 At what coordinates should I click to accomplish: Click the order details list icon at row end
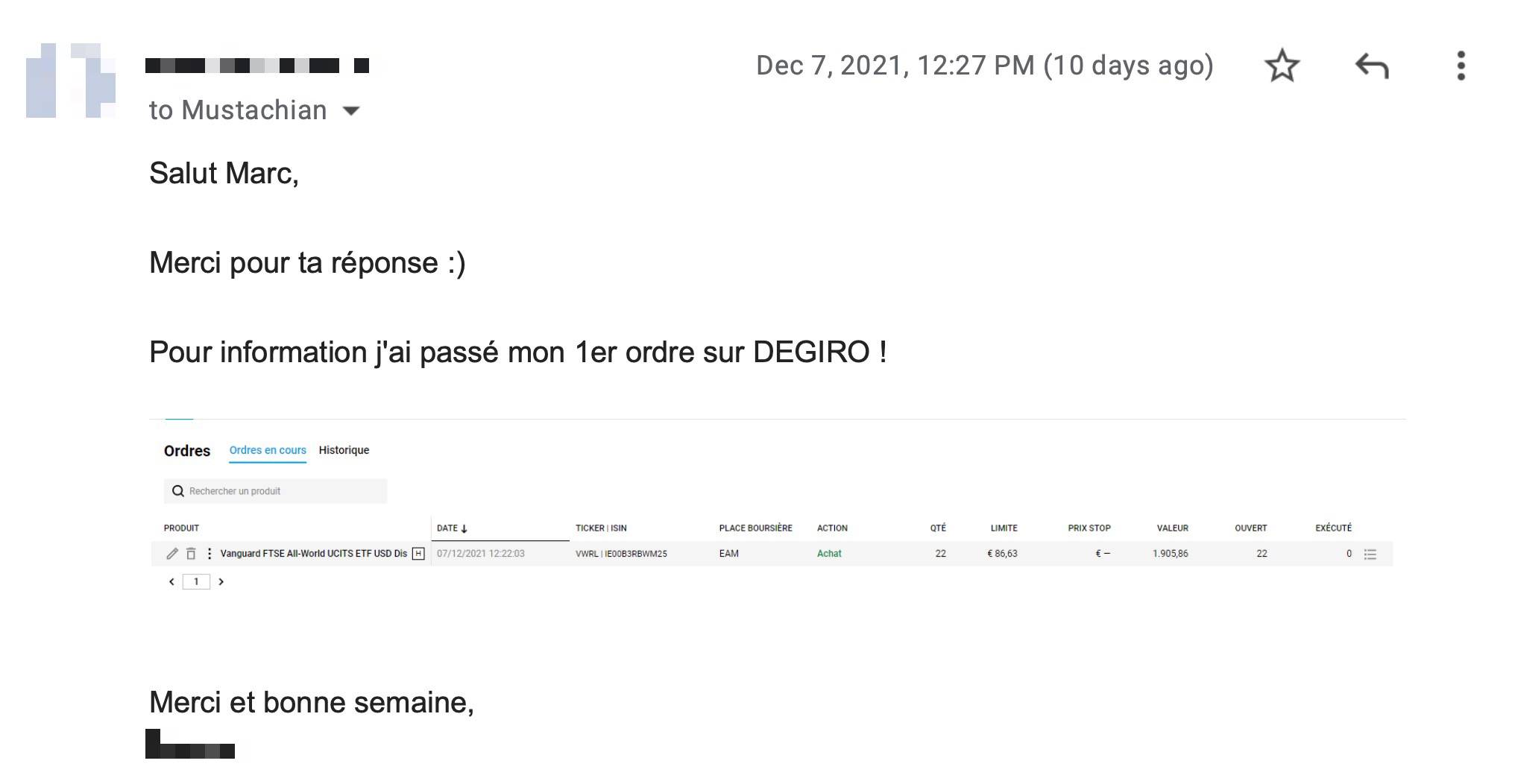[1370, 554]
